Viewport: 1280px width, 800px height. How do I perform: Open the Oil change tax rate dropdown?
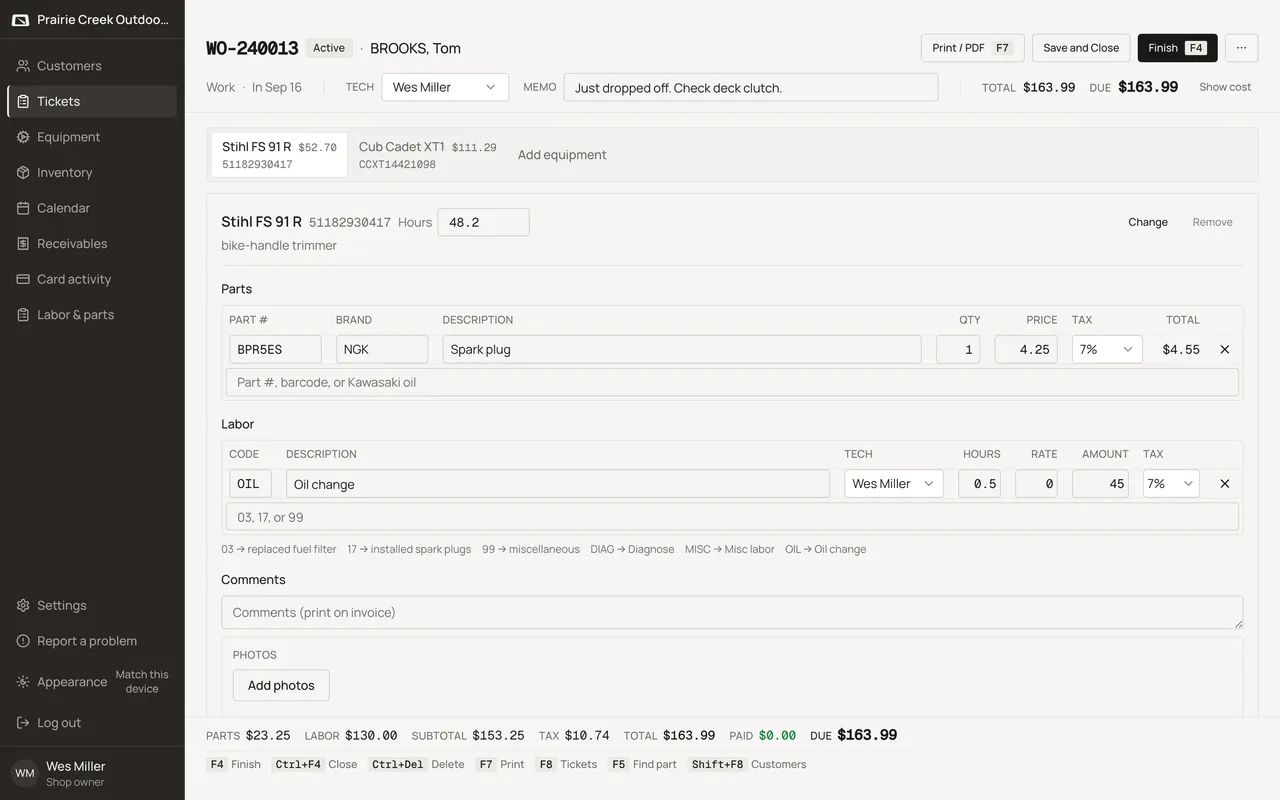[x=1171, y=484]
